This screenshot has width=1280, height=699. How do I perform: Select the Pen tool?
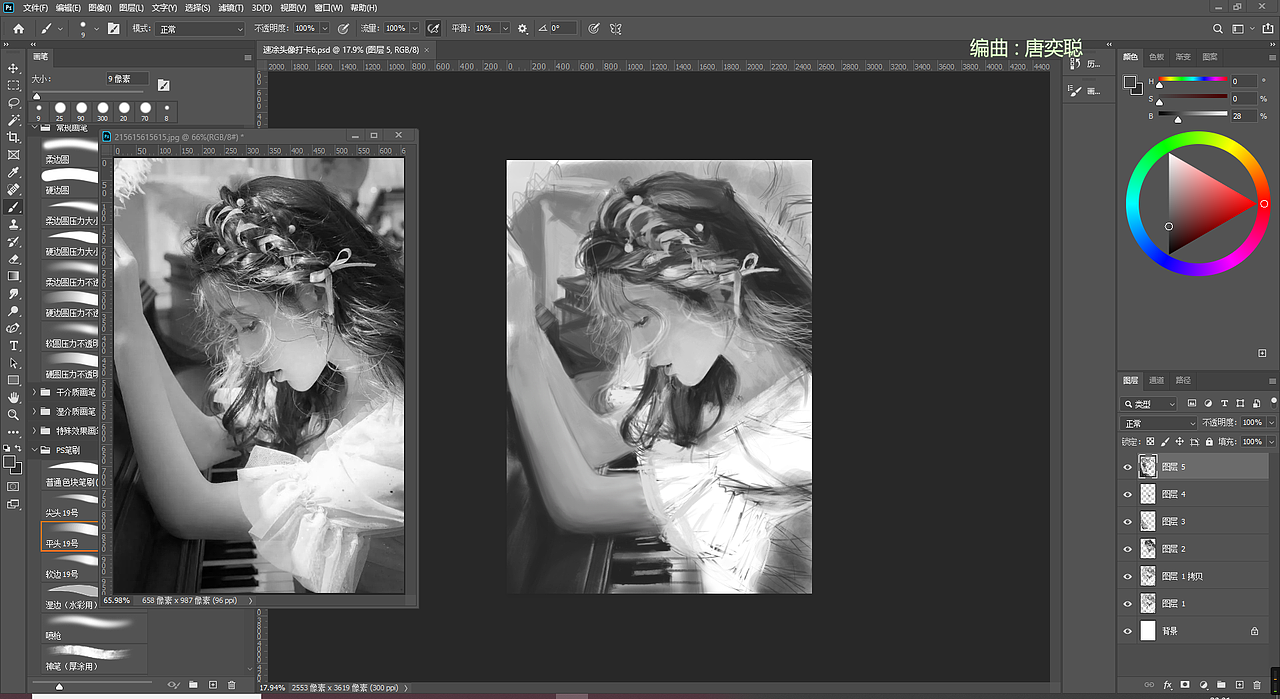click(x=14, y=328)
